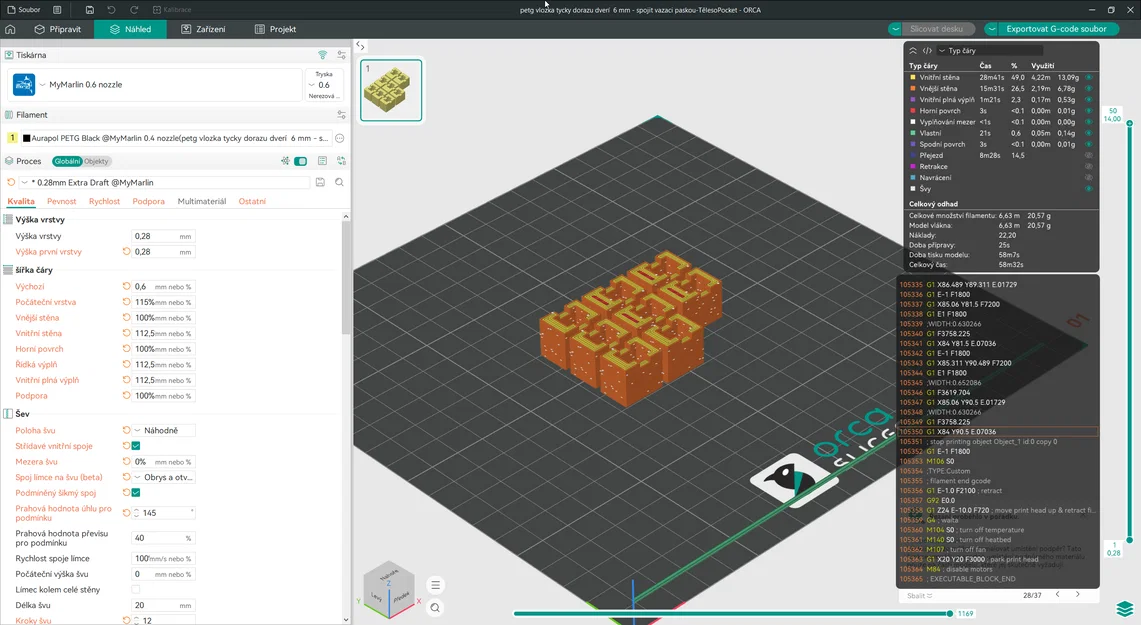Toggle the advanced mode switch in Proces row
This screenshot has height=625, width=1141.
[x=301, y=161]
